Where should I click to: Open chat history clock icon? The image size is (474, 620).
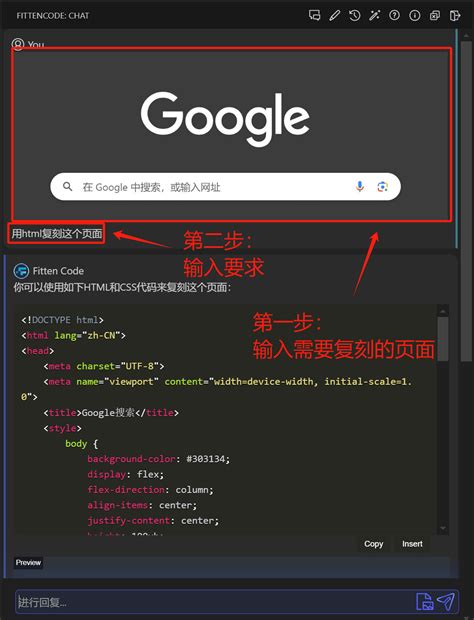(355, 15)
